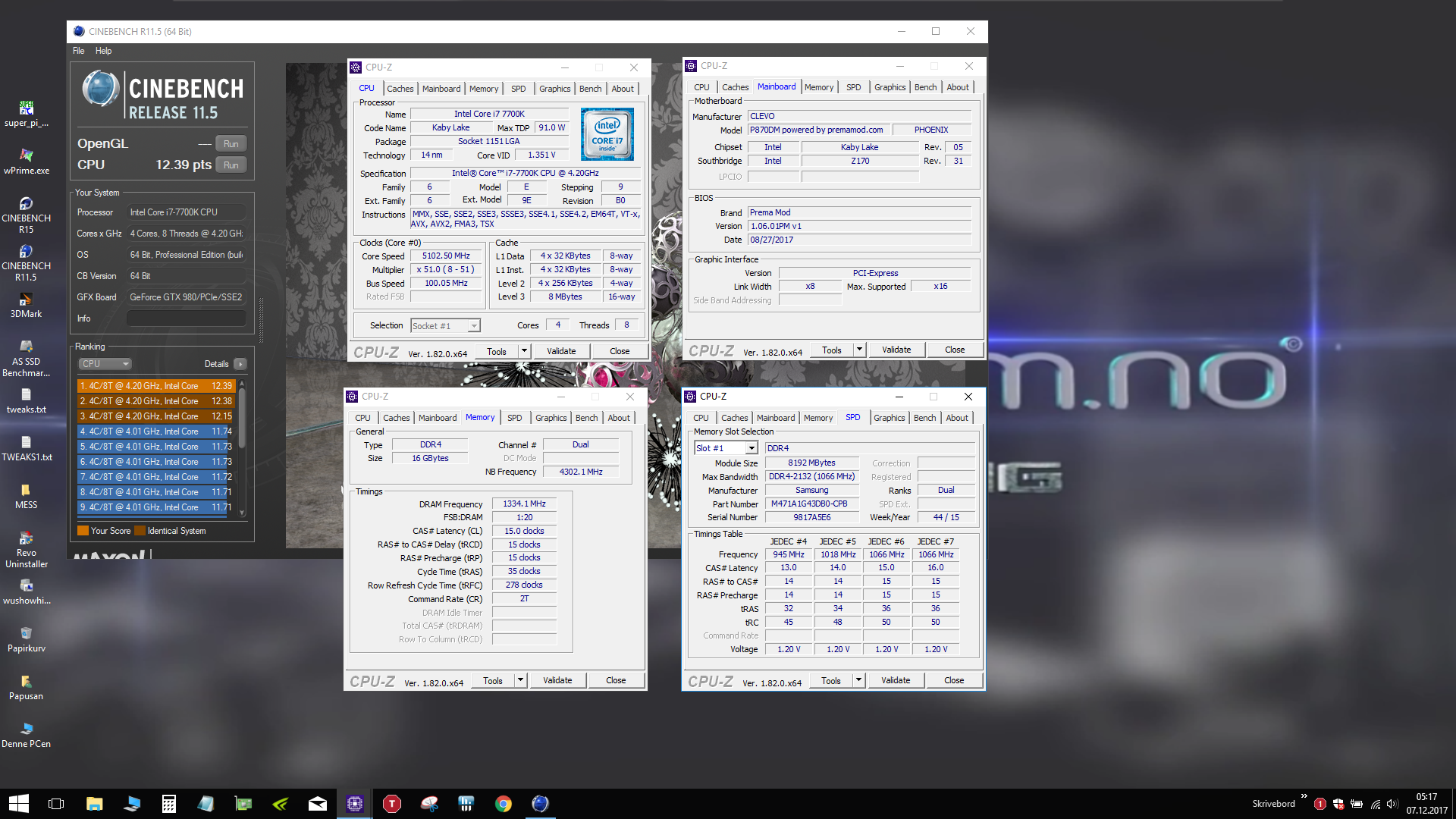This screenshot has height=819, width=1456.
Task: Open Revo Uninstaller desktop icon
Action: tap(26, 540)
